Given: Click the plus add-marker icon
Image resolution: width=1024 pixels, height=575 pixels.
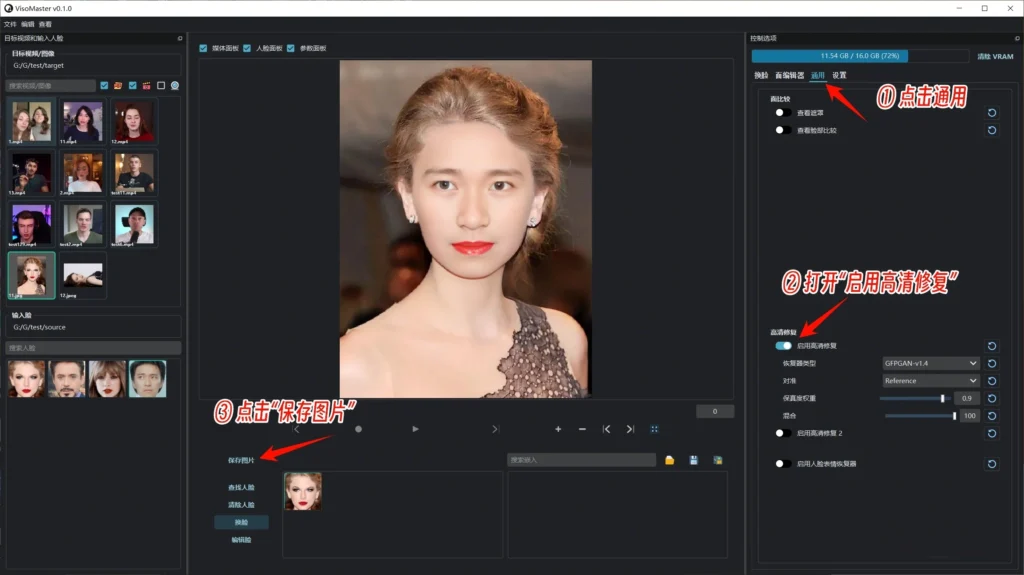Looking at the screenshot, I should (558, 429).
